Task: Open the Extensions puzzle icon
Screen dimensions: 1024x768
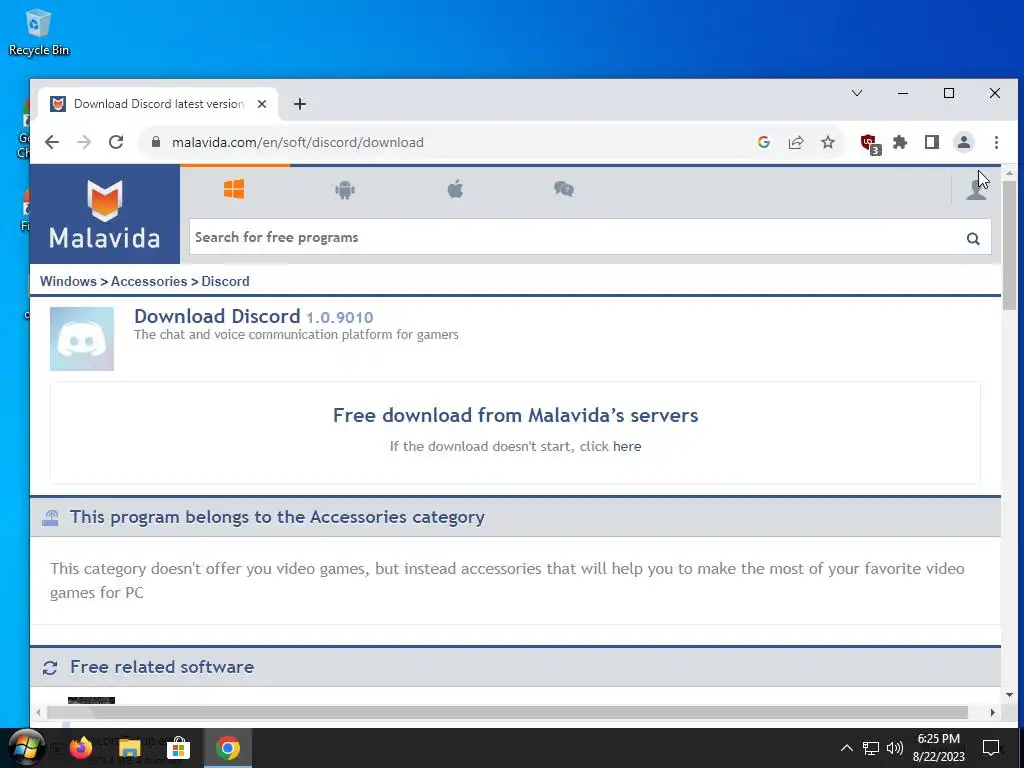Action: (900, 142)
